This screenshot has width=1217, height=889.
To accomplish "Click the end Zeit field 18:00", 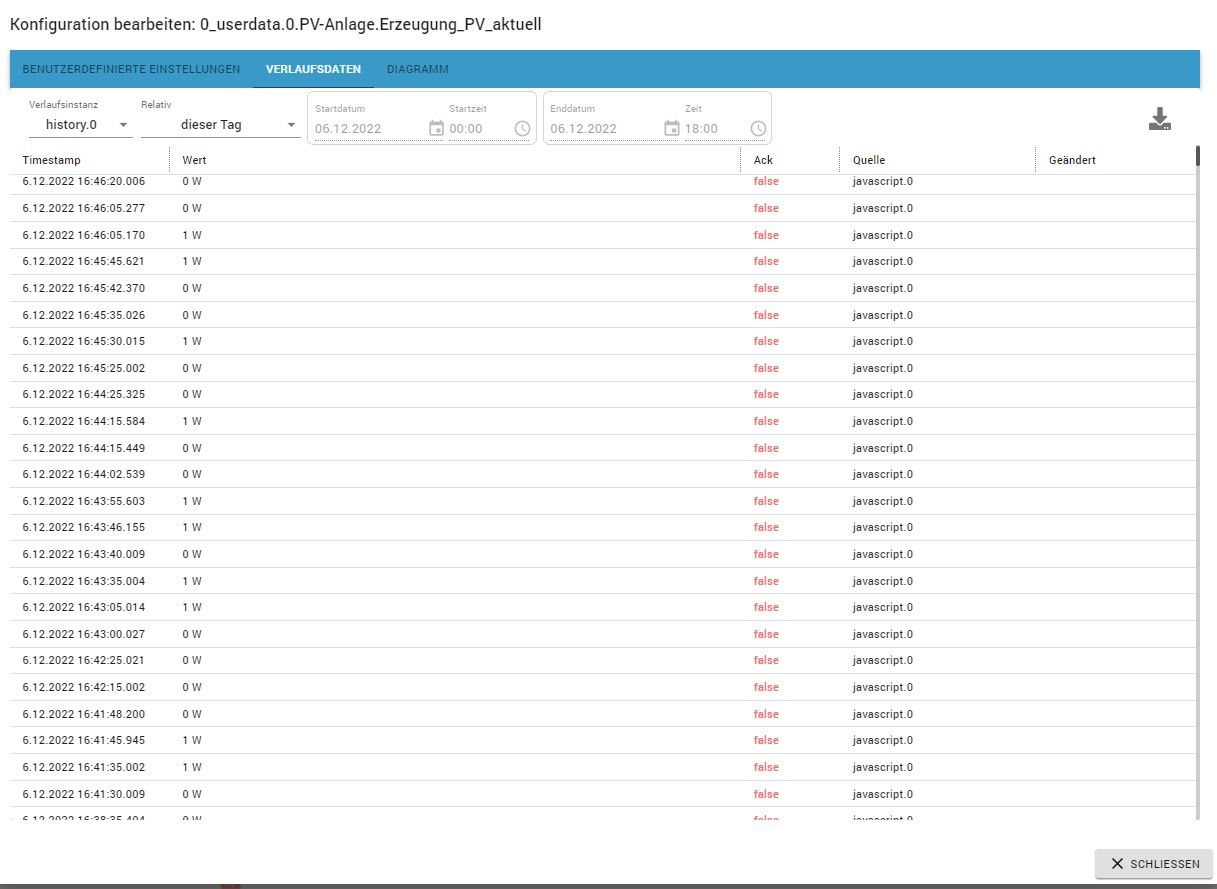I will 715,128.
